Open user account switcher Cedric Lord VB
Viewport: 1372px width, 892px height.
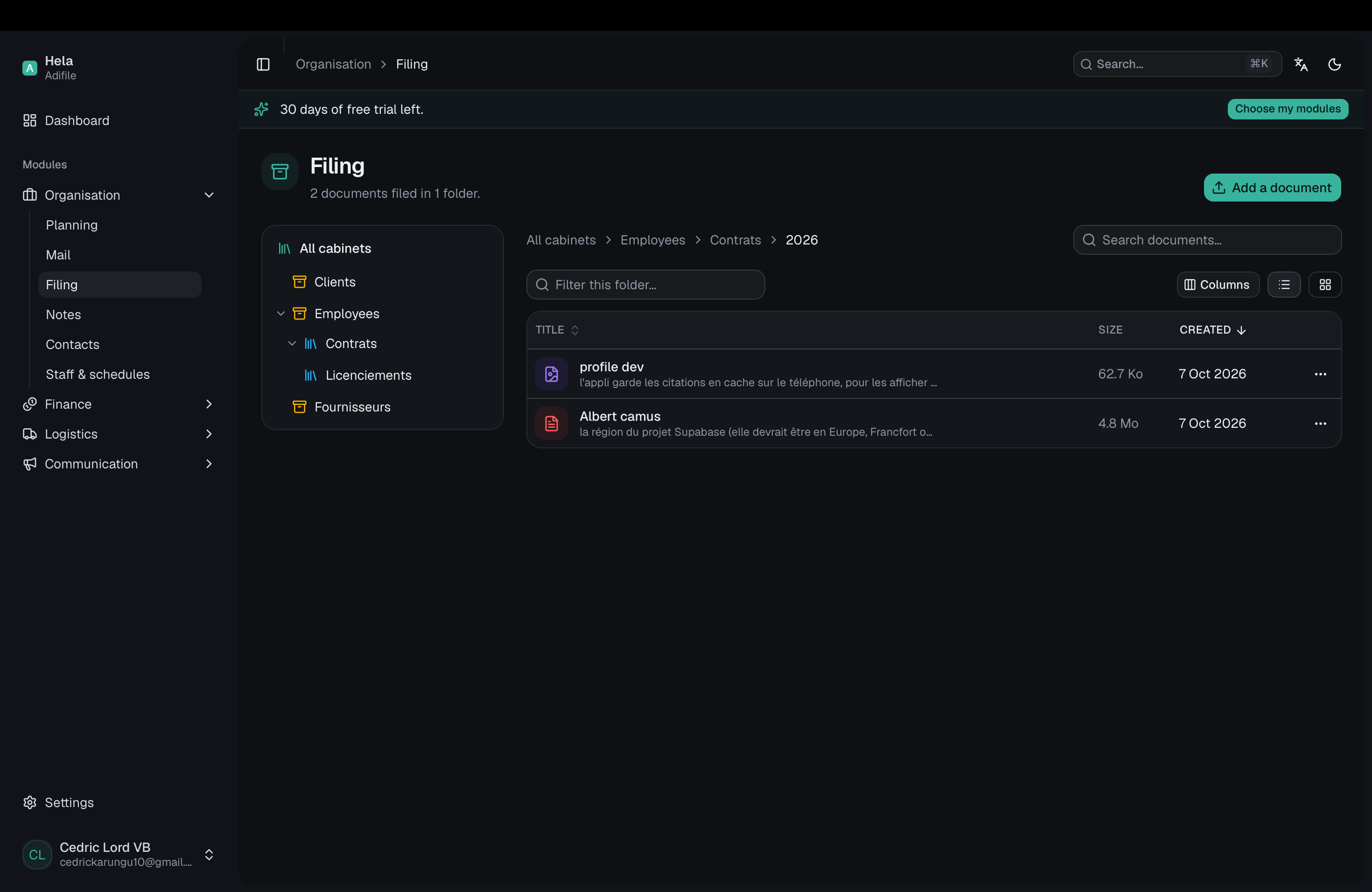click(118, 854)
